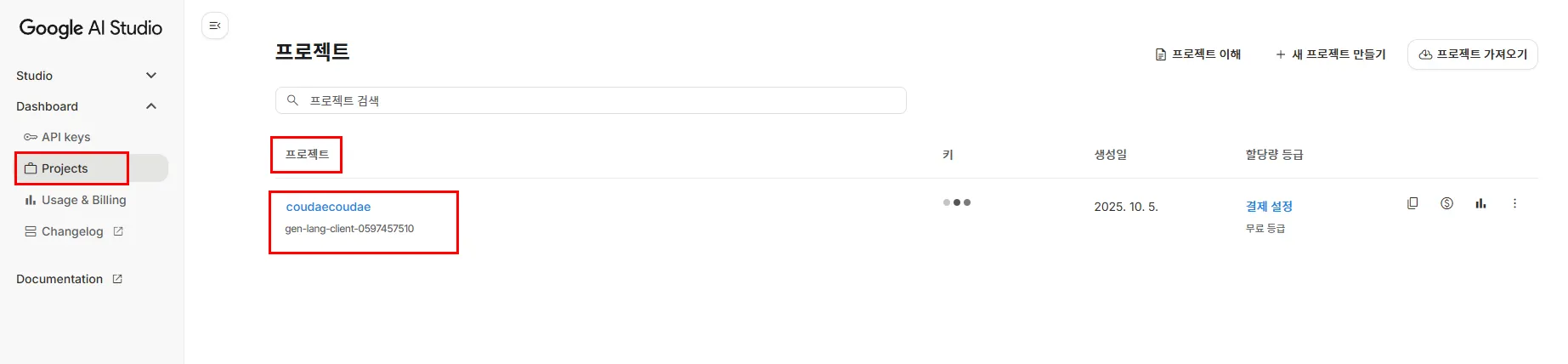Open the three-dot more options menu
Image resolution: width=1568 pixels, height=364 pixels.
[x=1514, y=203]
